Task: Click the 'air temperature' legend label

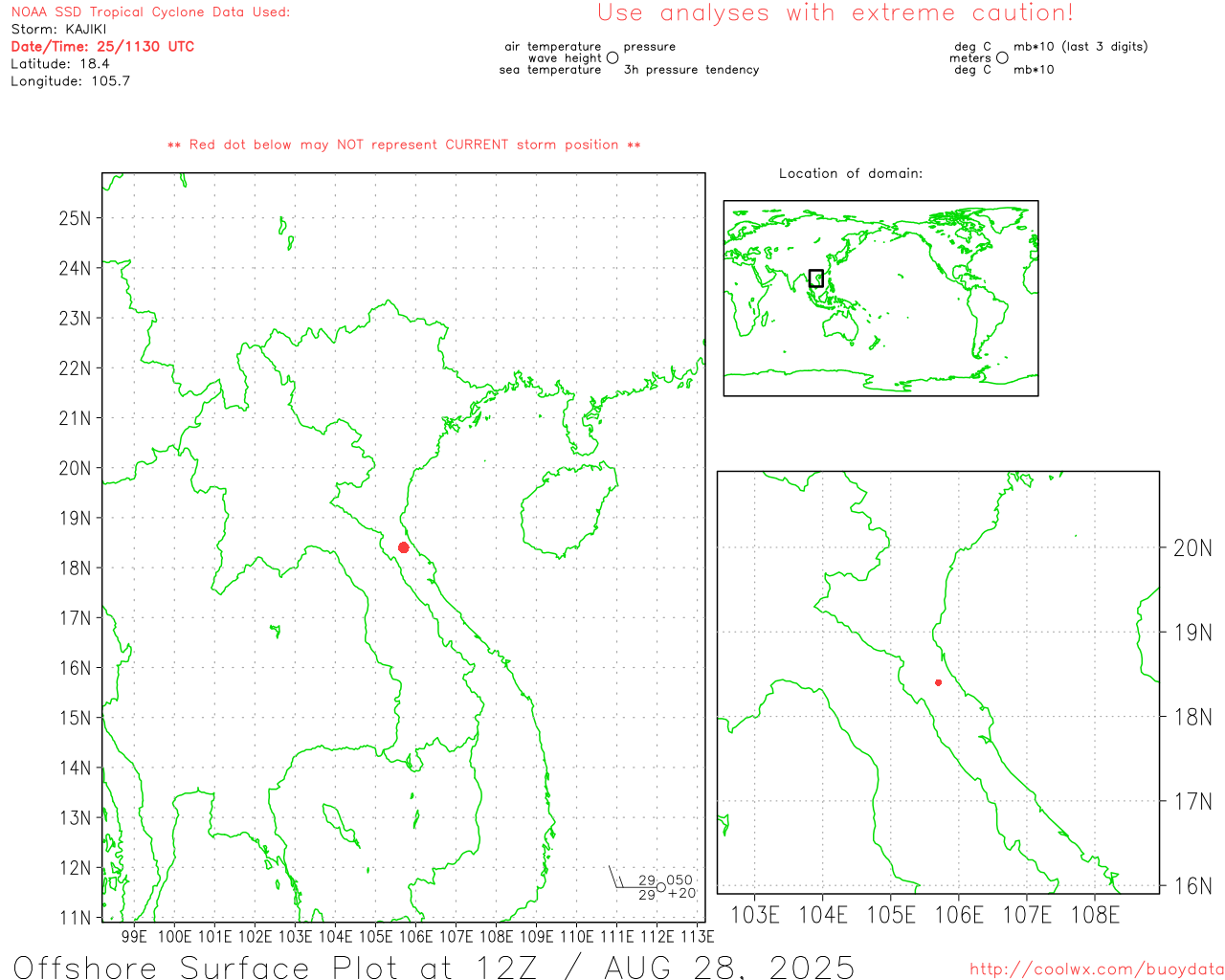Action: [x=553, y=47]
